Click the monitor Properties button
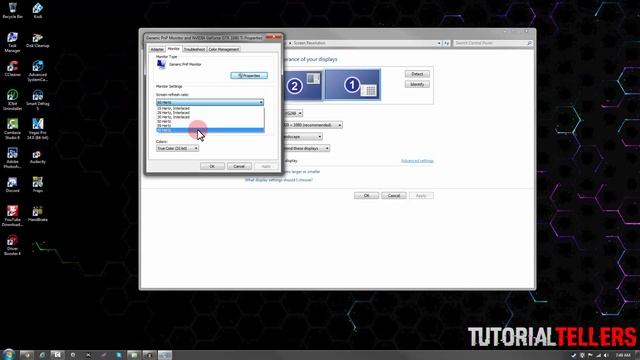The width and height of the screenshot is (640, 360). click(x=249, y=76)
